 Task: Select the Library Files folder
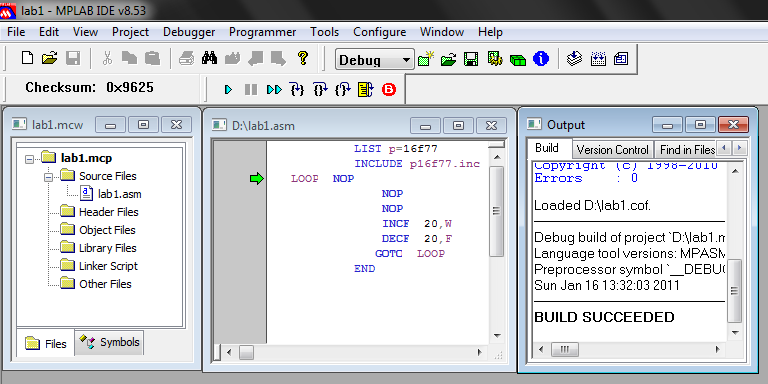coord(98,248)
